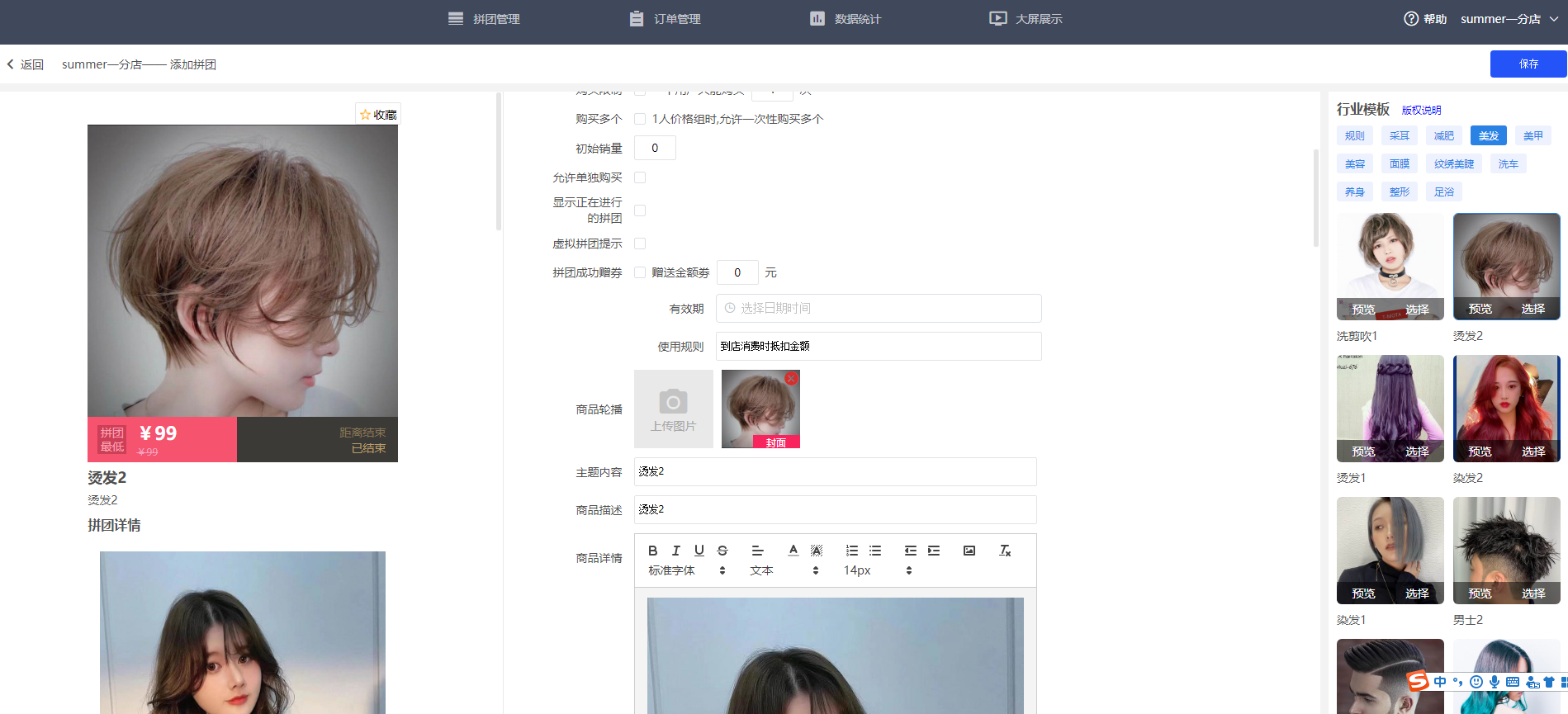Select the 养身 template category
Viewport: 1568px width, 714px height.
pos(1355,192)
